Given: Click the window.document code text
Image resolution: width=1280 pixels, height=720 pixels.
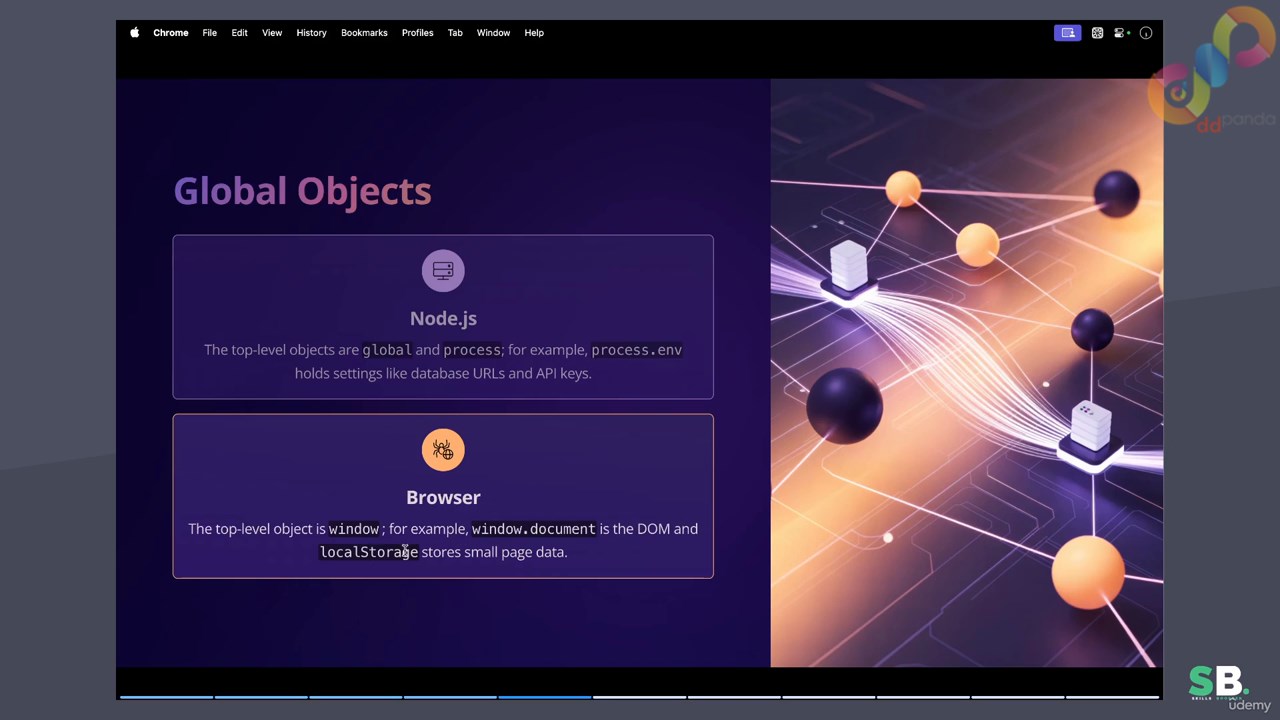Looking at the screenshot, I should tap(533, 529).
